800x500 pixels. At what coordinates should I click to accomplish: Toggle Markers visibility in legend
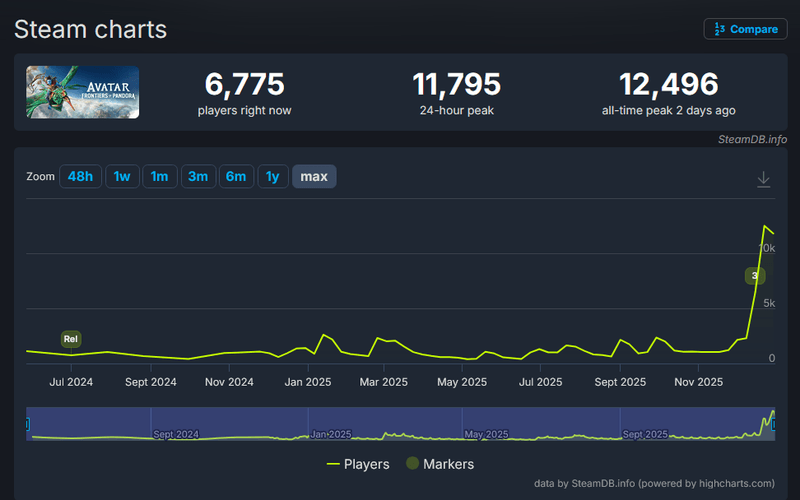(x=439, y=464)
